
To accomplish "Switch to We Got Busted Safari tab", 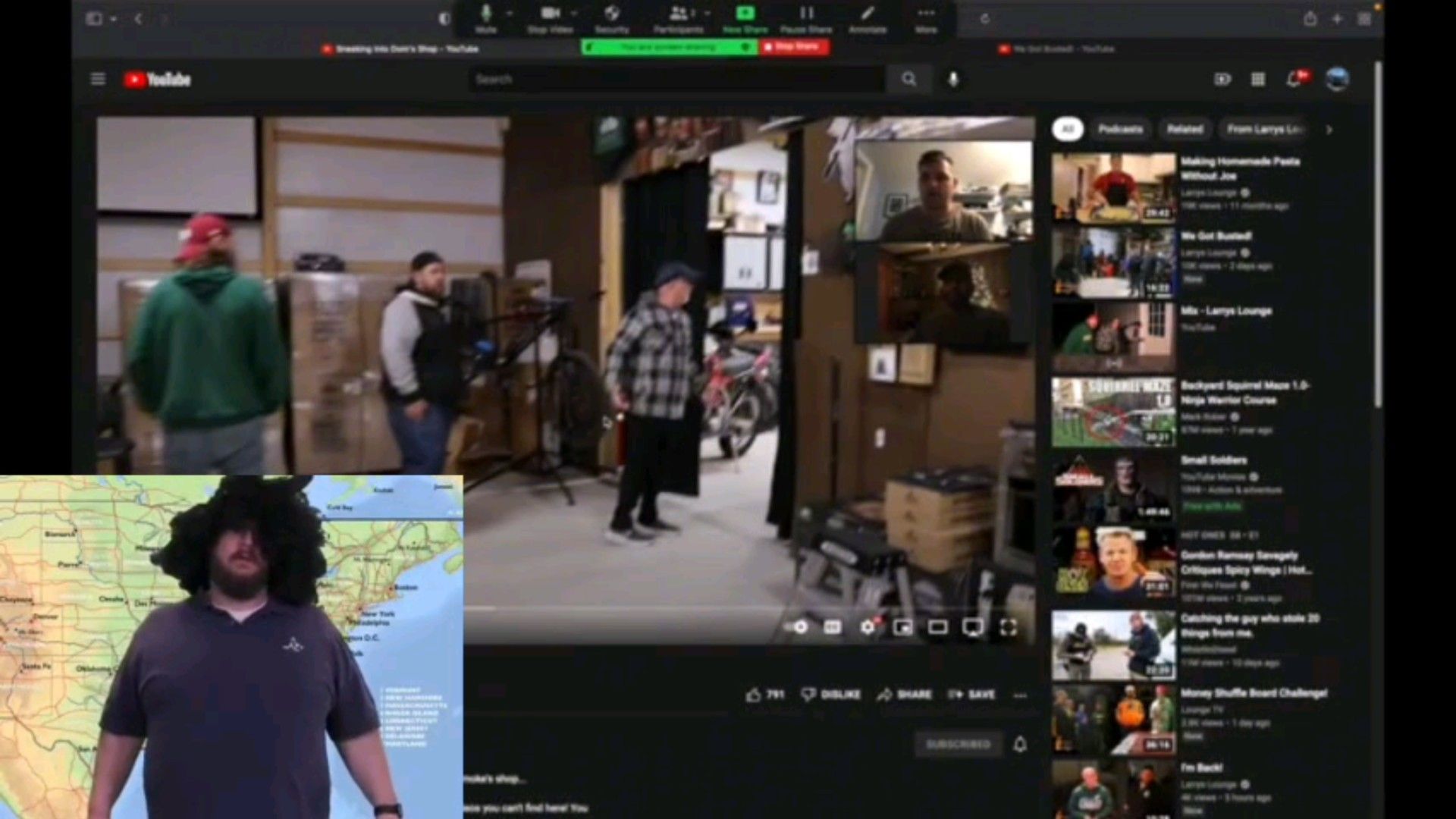I will click(1056, 49).
